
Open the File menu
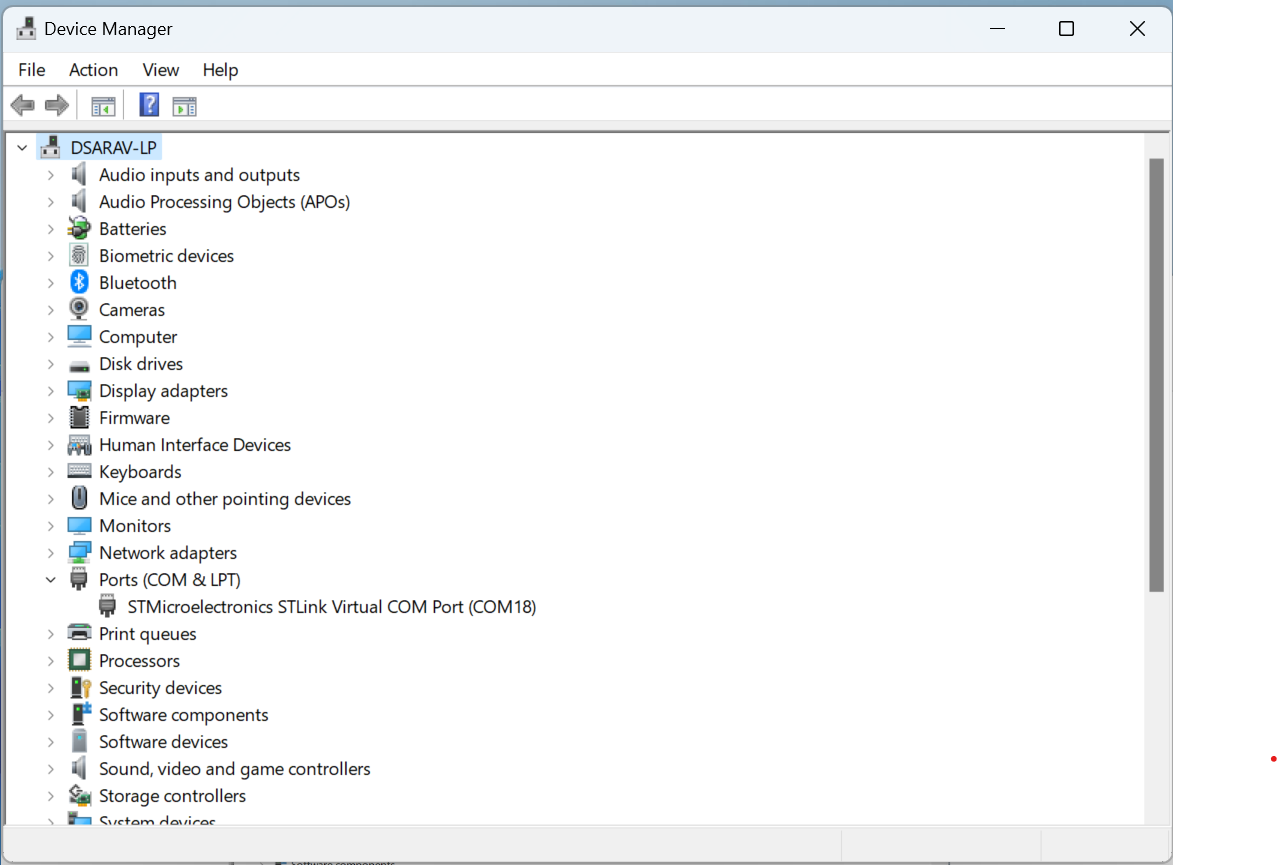31,70
